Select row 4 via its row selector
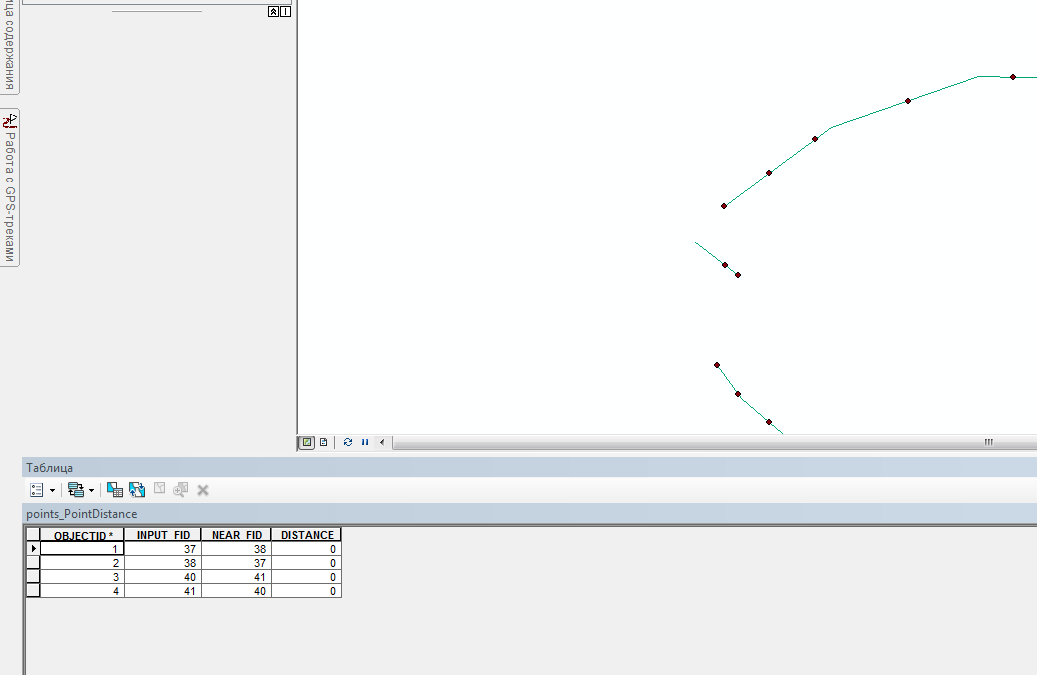This screenshot has width=1037, height=675. coord(33,590)
